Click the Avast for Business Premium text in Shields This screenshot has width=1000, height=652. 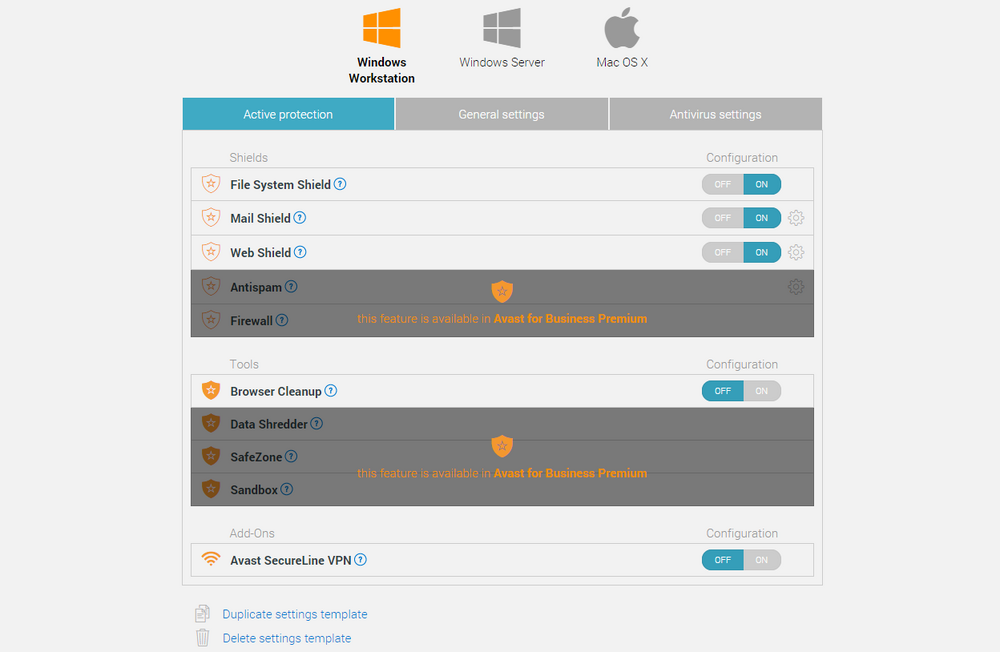pos(570,319)
